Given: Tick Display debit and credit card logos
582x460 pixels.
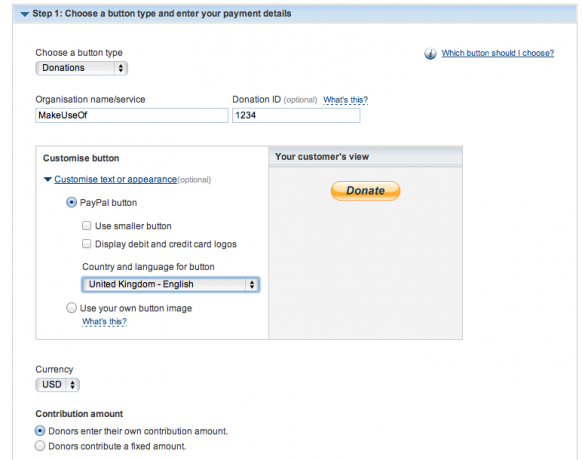Looking at the screenshot, I should [x=86, y=244].
